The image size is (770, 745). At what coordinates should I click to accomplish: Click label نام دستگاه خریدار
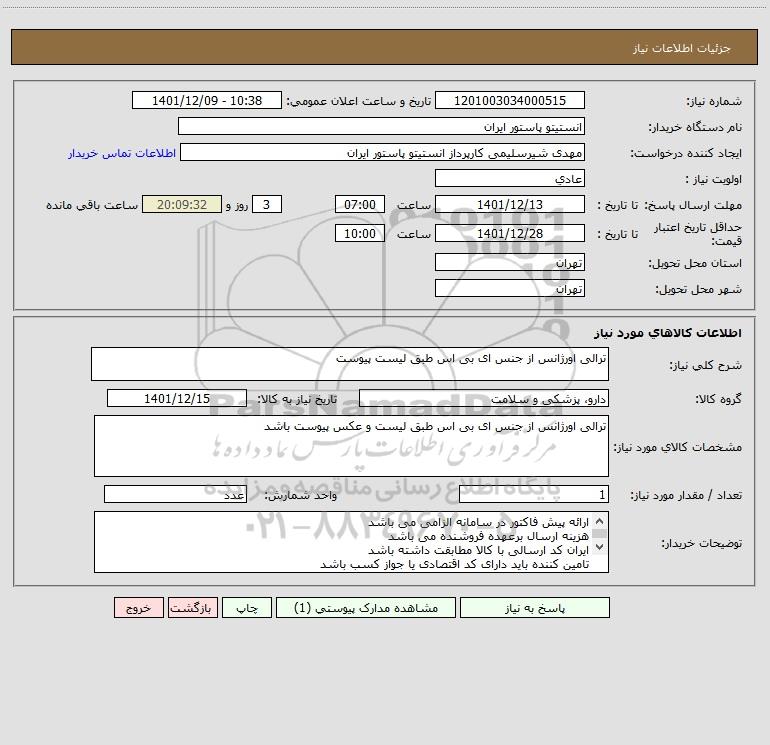click(x=695, y=127)
